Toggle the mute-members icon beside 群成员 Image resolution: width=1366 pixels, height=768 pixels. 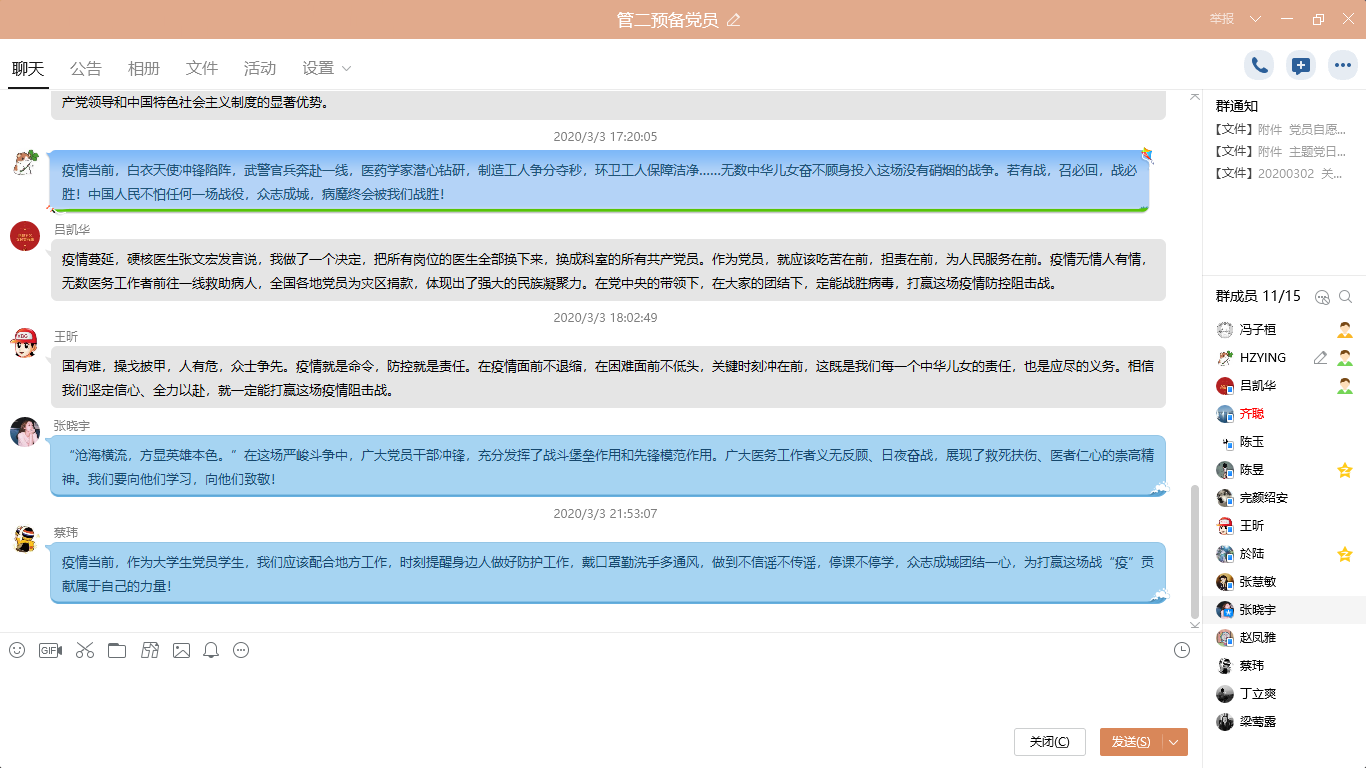[x=1322, y=297]
